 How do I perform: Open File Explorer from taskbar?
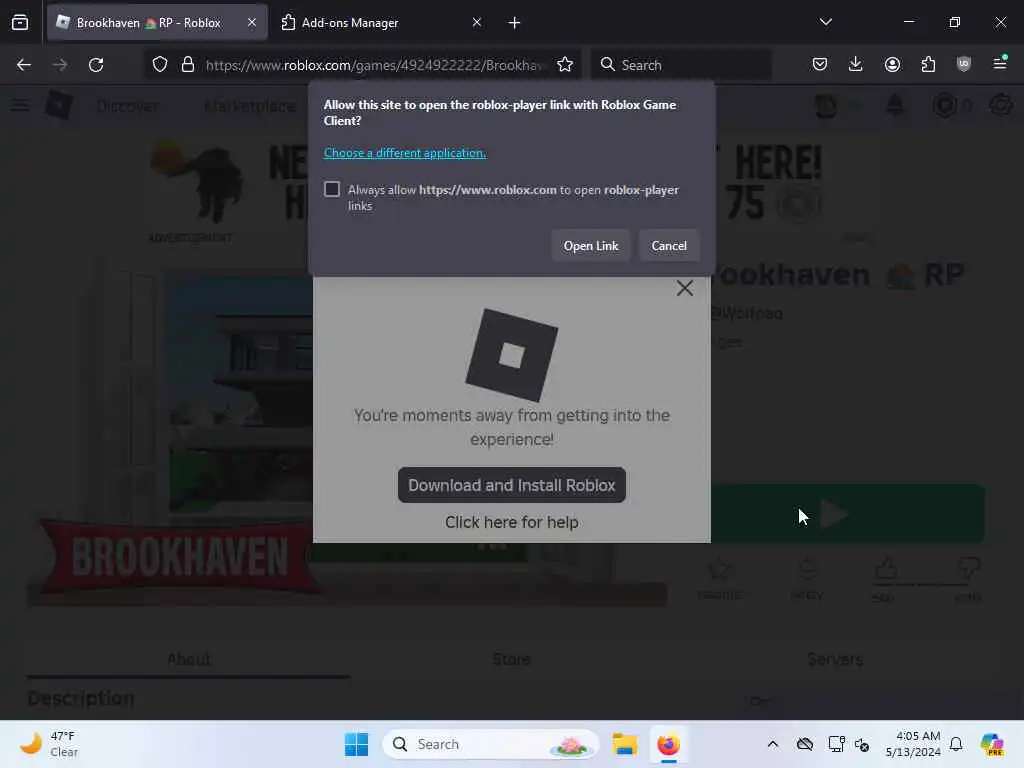(624, 744)
